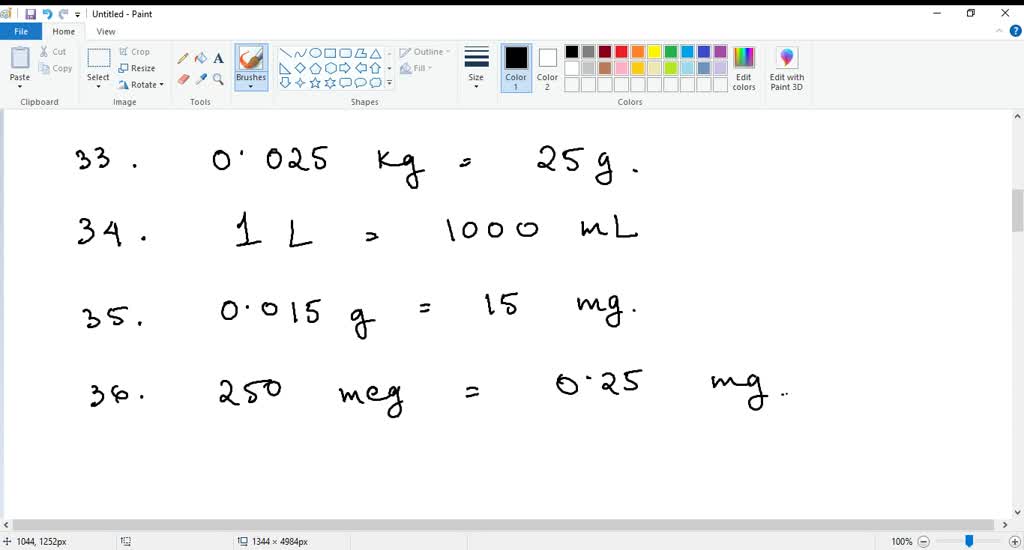This screenshot has height=550, width=1024.
Task: Open the shape Outline dropdown
Action: point(424,52)
